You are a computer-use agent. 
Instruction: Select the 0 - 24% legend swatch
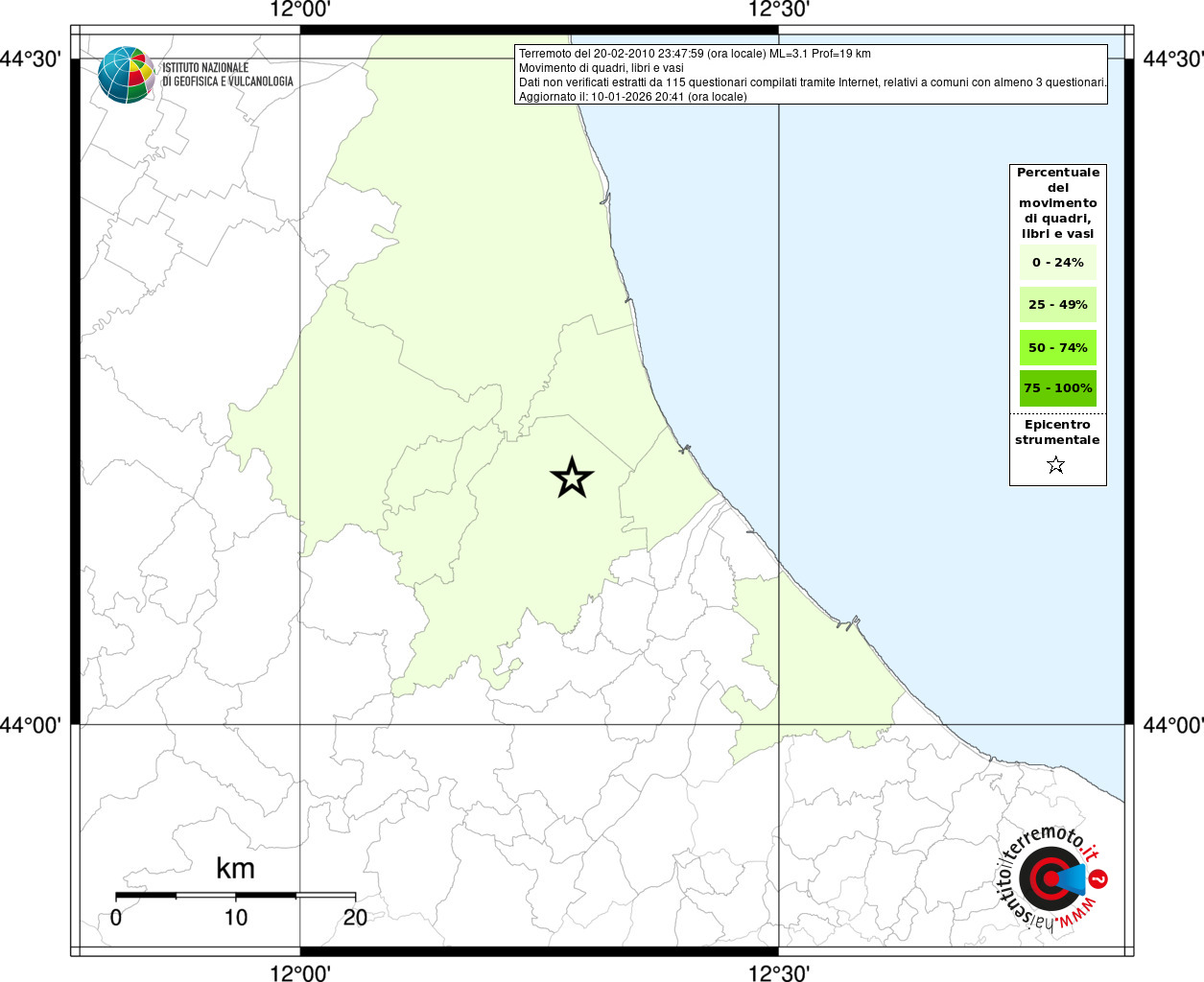1058,263
